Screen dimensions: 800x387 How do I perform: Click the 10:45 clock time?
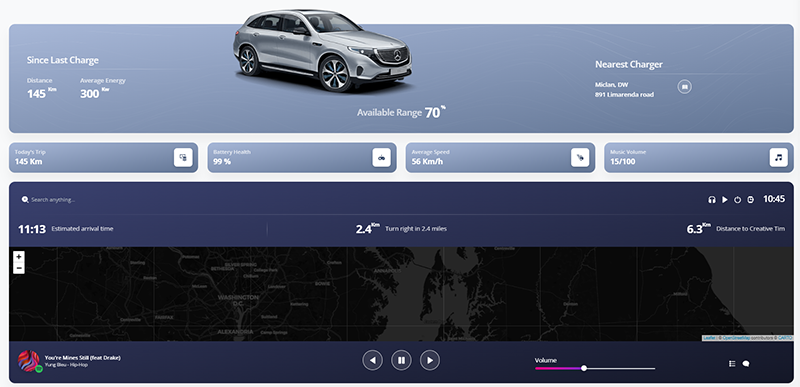[x=774, y=199]
